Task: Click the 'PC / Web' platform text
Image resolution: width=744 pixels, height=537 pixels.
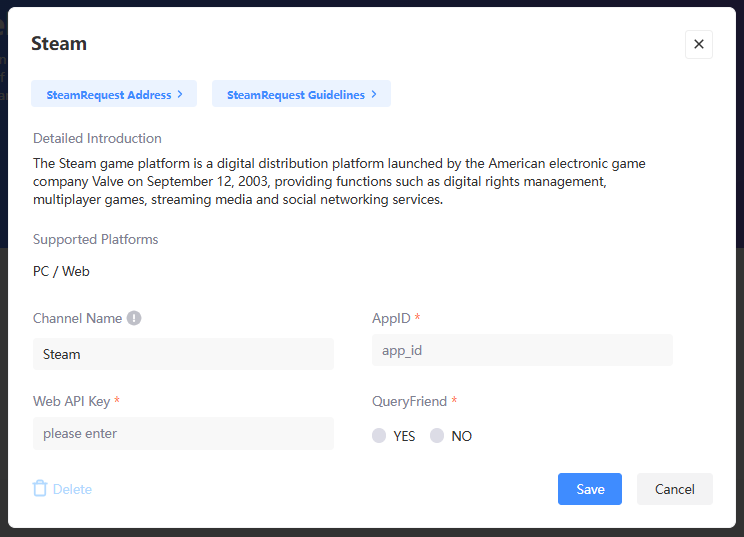Action: click(x=61, y=271)
